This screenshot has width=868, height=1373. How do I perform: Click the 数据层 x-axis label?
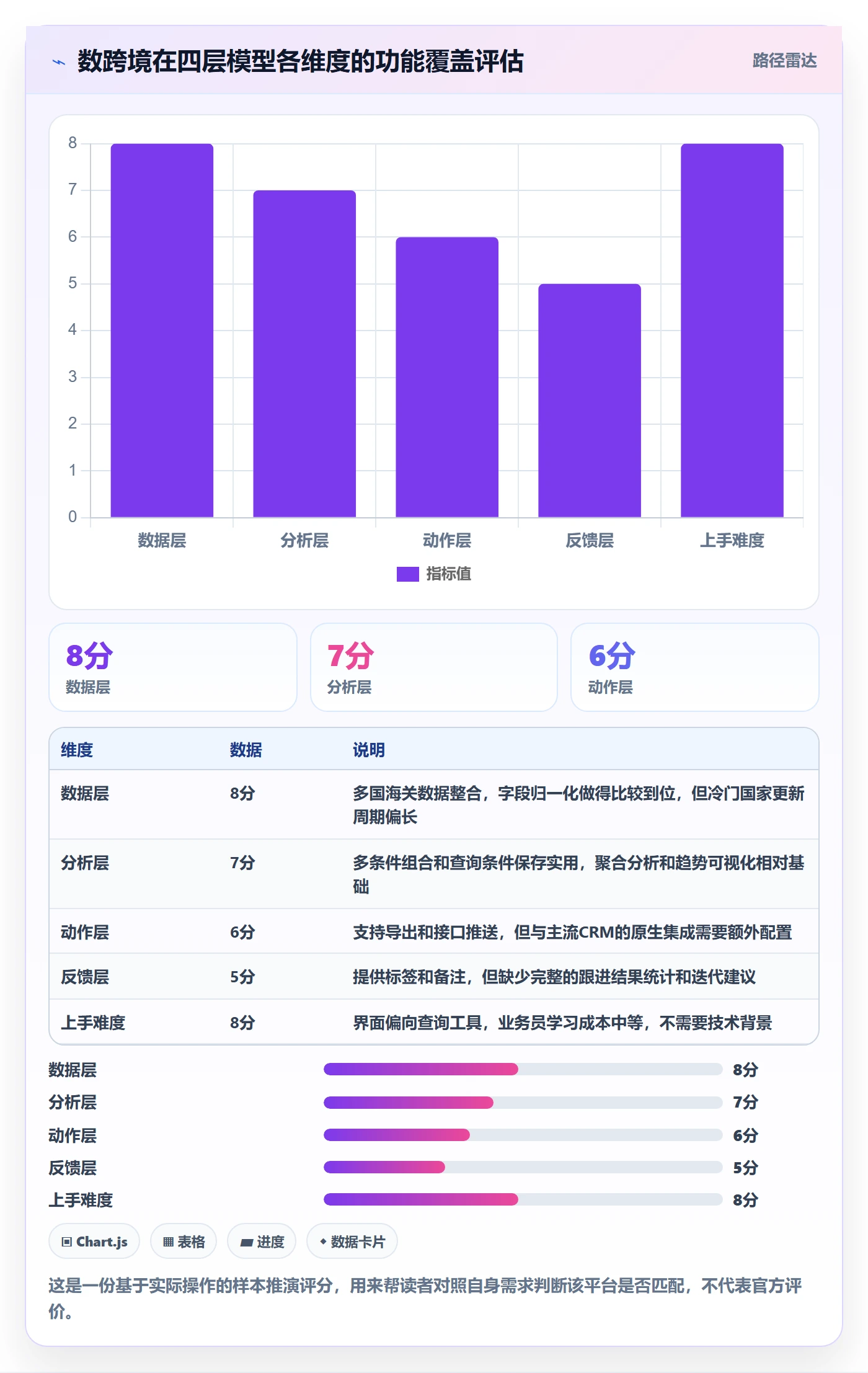(x=162, y=541)
